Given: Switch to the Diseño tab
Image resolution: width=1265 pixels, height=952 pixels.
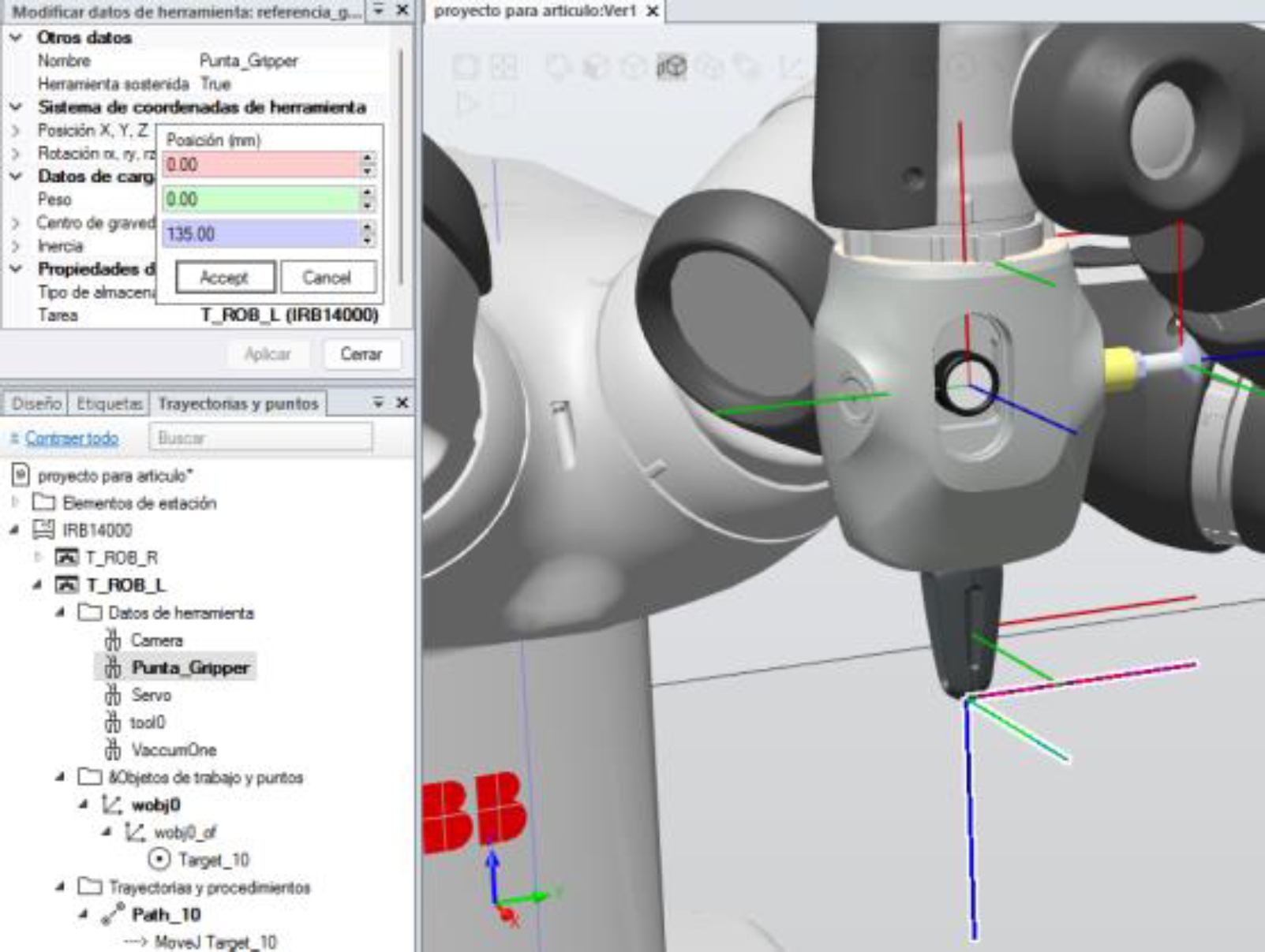Looking at the screenshot, I should tap(36, 404).
